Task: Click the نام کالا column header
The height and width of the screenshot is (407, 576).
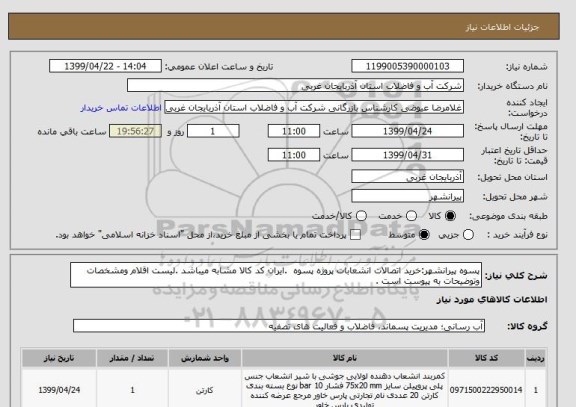Action: click(x=345, y=358)
